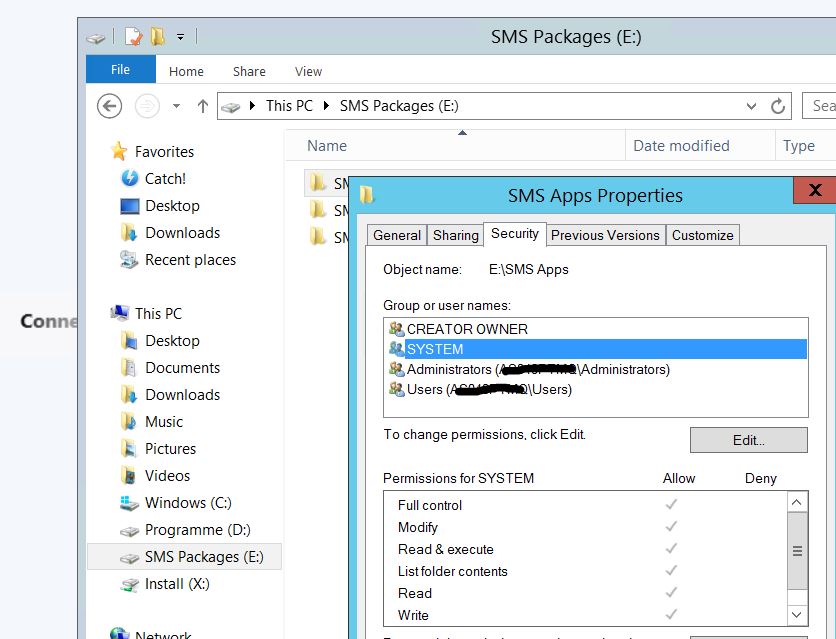Open Downloads under This PC
Screen dimensions: 836x639
(182, 395)
